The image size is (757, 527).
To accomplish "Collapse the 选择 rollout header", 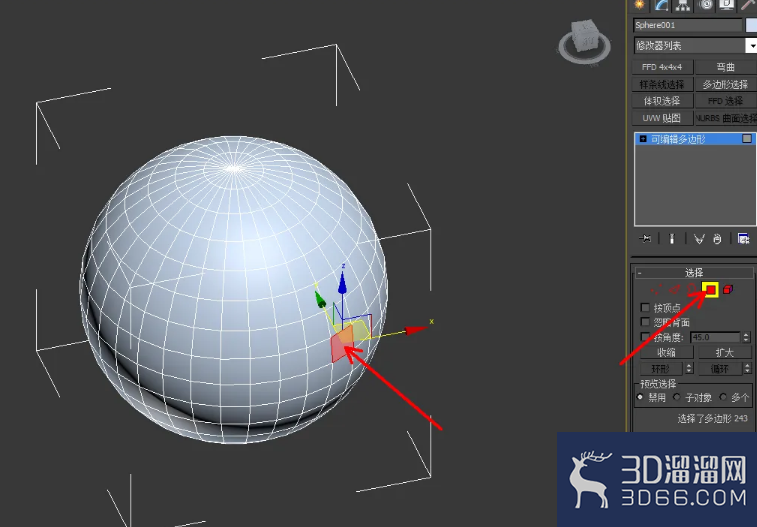I will click(694, 273).
